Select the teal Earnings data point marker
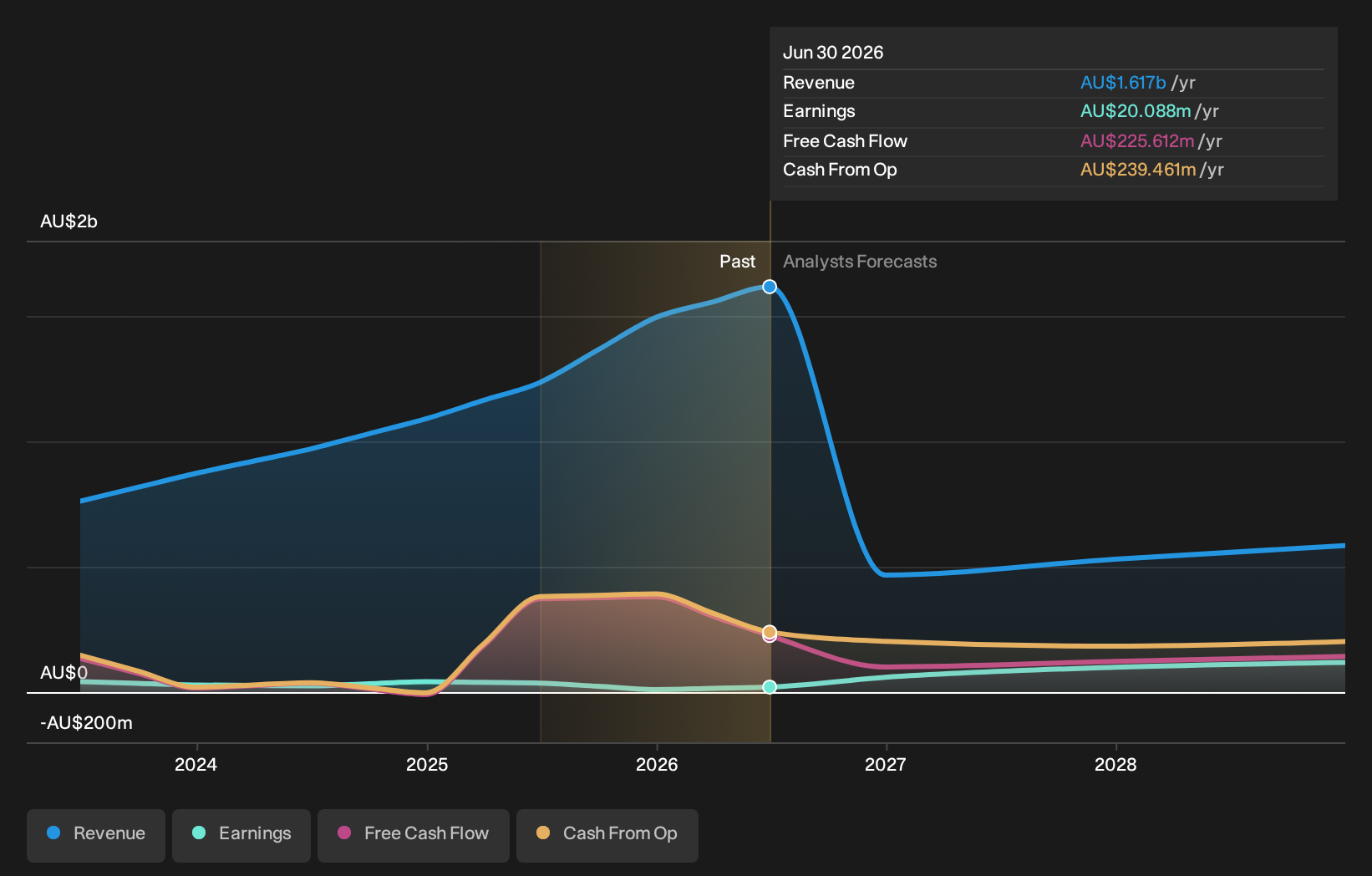The width and height of the screenshot is (1372, 876). point(770,687)
